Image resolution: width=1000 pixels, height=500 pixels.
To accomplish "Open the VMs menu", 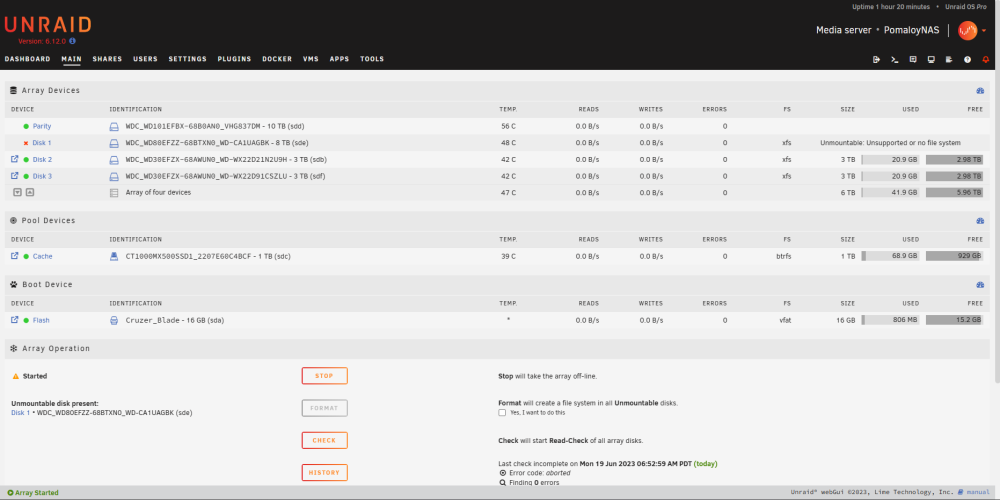I will point(311,59).
